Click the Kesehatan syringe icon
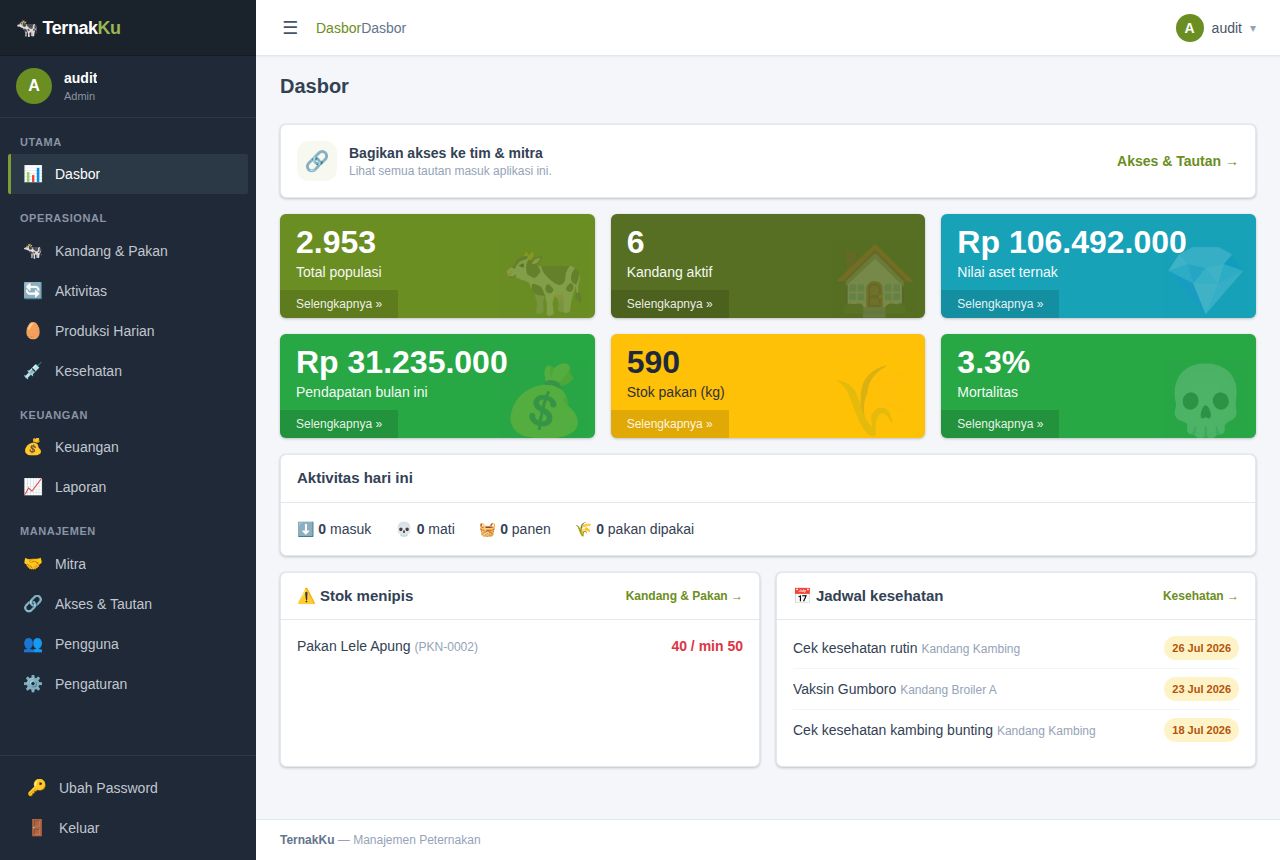 coord(33,371)
